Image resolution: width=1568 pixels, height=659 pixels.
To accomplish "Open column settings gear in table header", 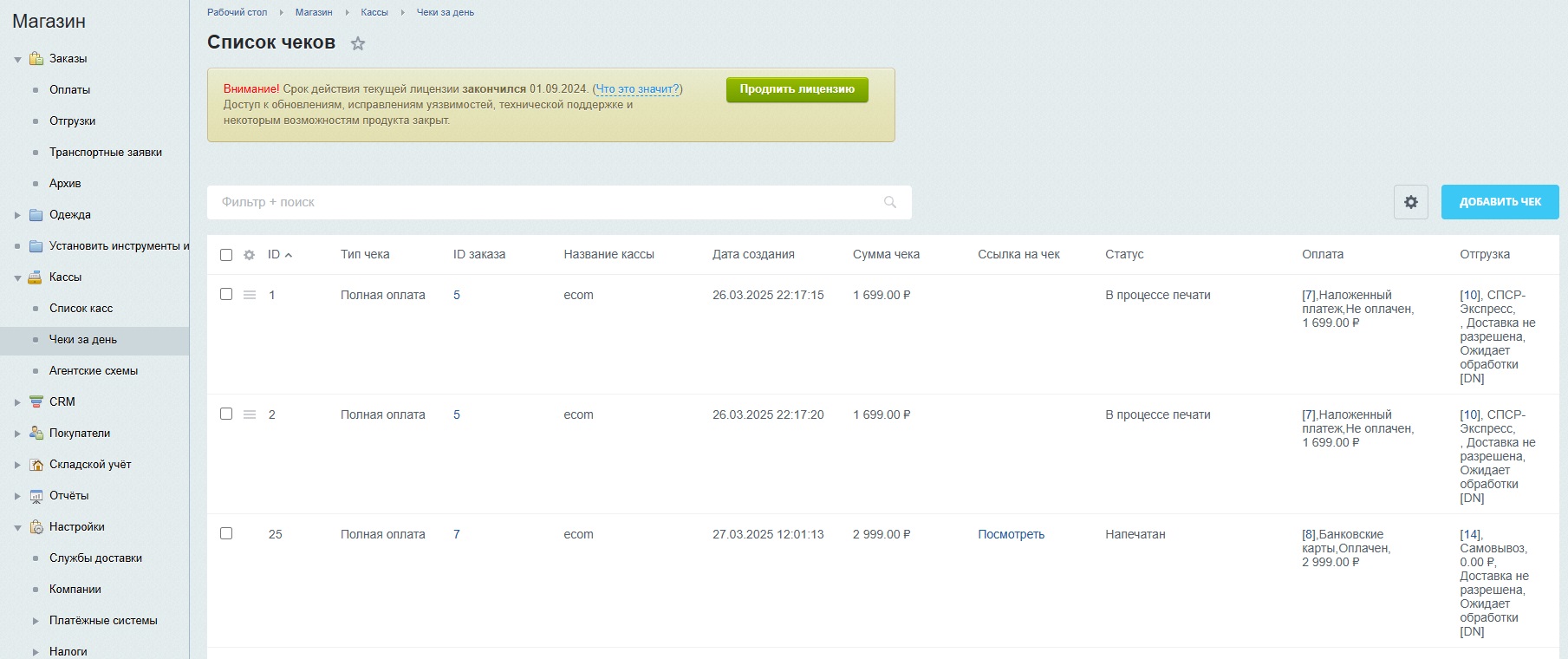I will (249, 255).
